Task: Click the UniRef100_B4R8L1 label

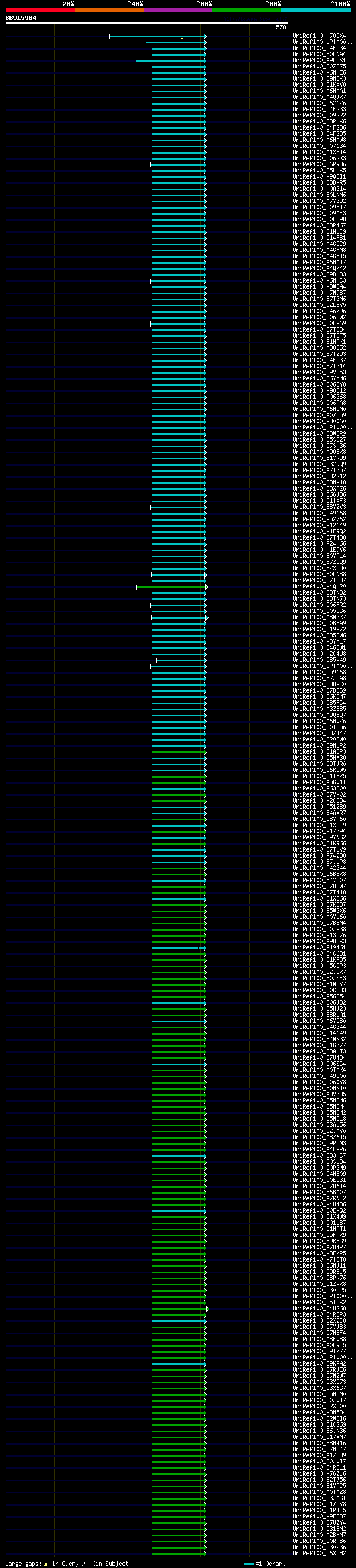Action: pyautogui.click(x=319, y=1467)
